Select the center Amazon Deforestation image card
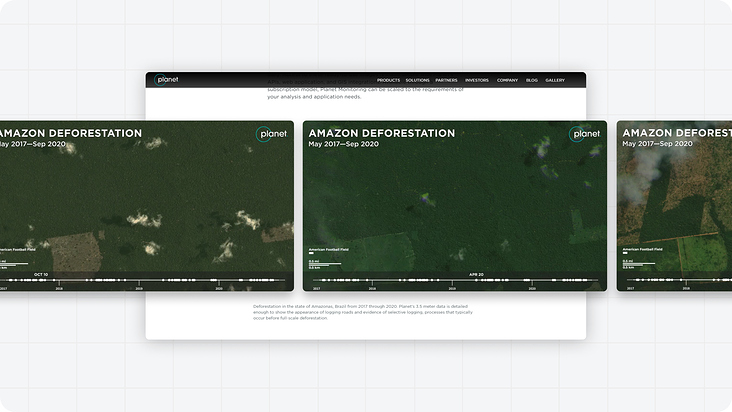This screenshot has width=732, height=412. point(455,206)
